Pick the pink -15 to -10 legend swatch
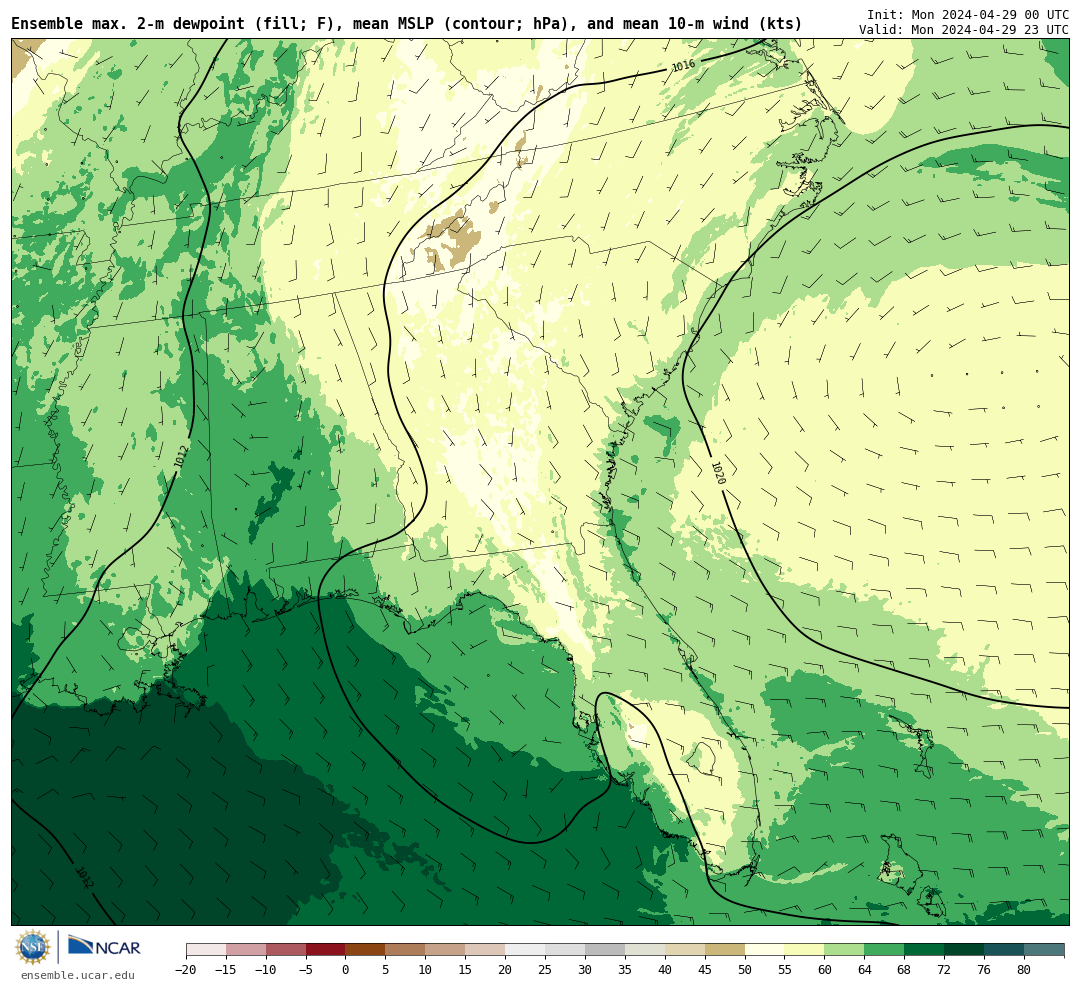The height and width of the screenshot is (988, 1080). point(246,949)
